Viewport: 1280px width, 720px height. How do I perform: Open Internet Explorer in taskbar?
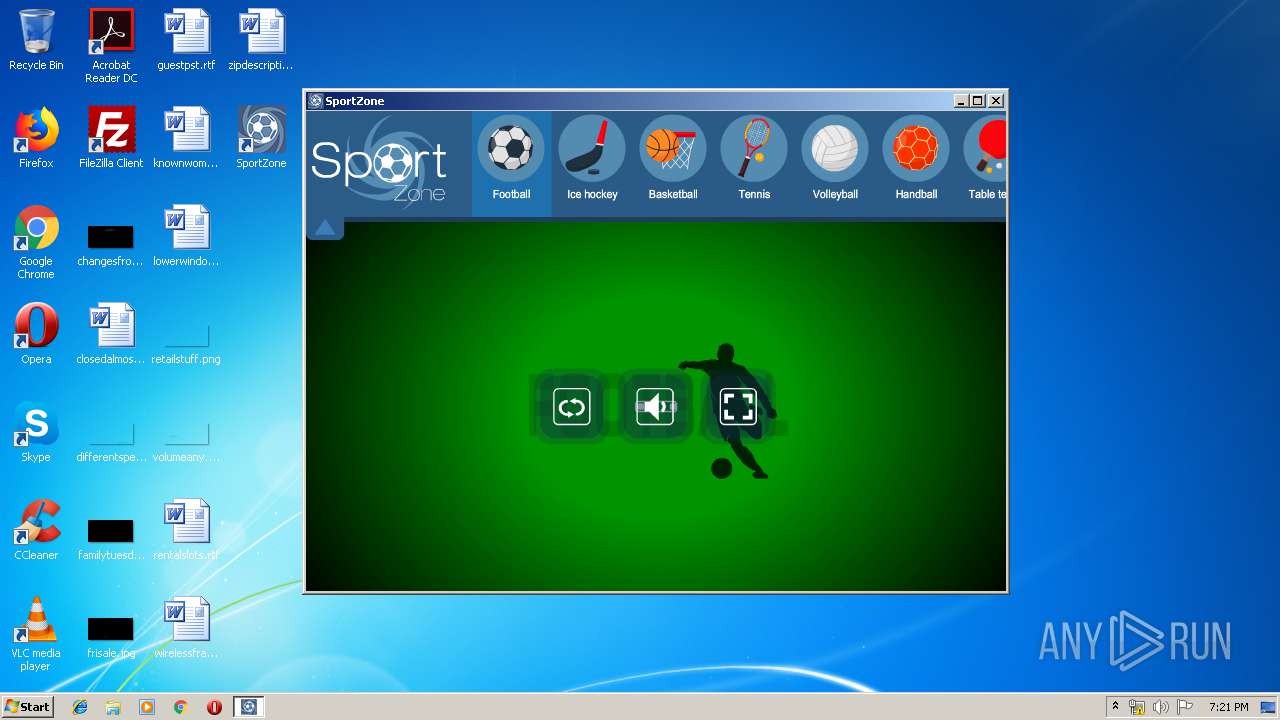point(80,707)
